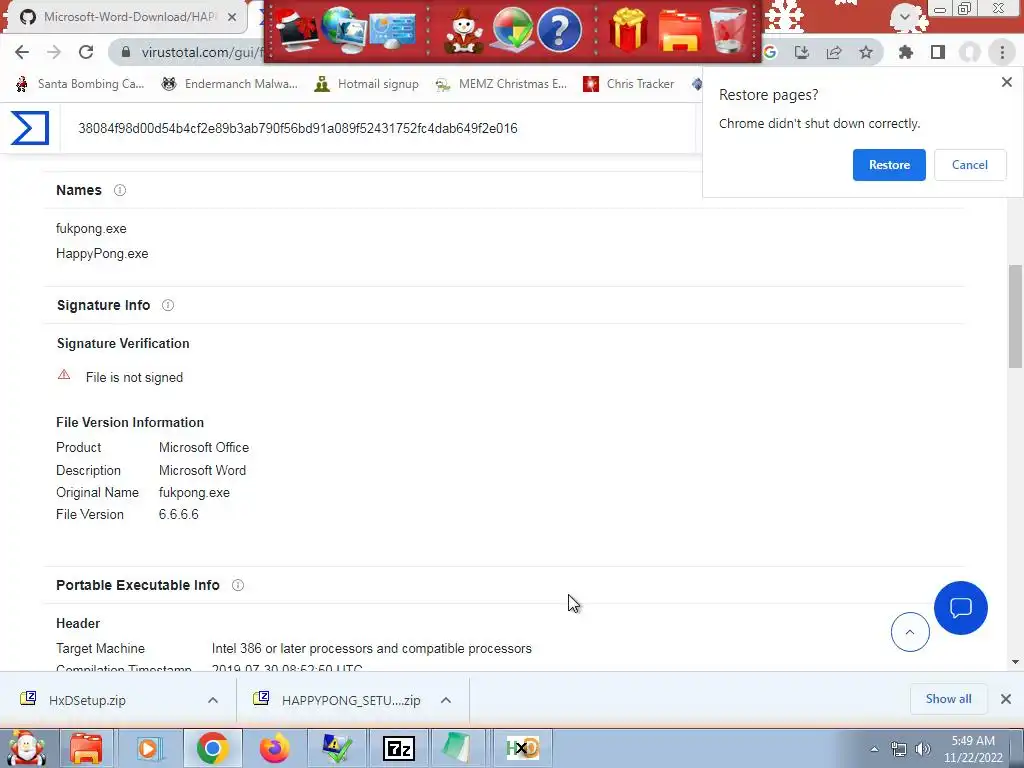This screenshot has height=768, width=1024.
Task: Click the VirusTotal sigma logo
Action: 30,128
